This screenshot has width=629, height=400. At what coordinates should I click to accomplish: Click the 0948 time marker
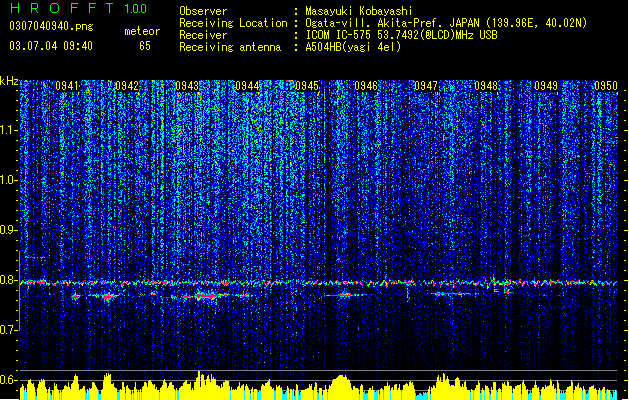tap(486, 86)
